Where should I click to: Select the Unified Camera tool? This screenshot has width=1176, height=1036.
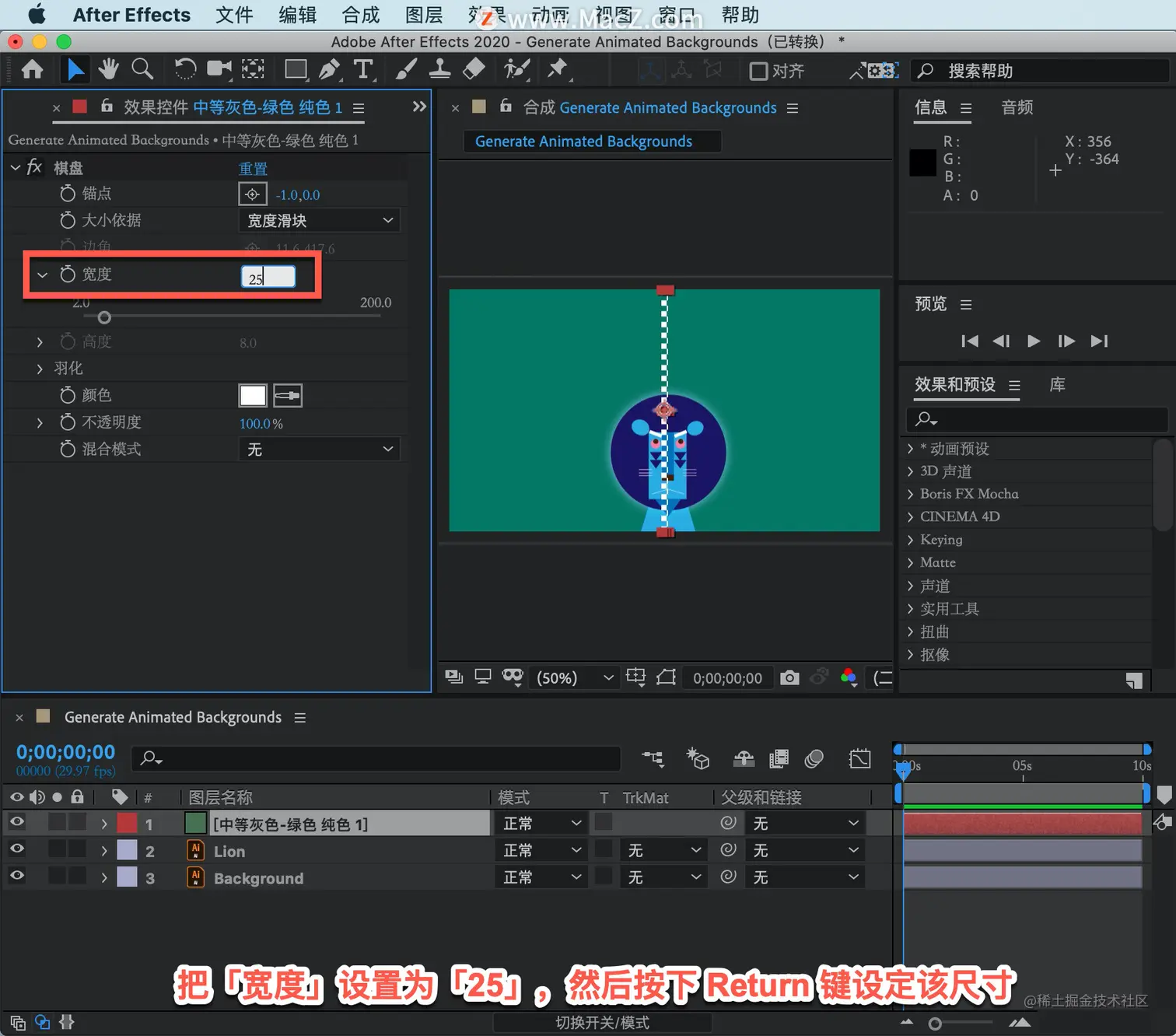[219, 69]
